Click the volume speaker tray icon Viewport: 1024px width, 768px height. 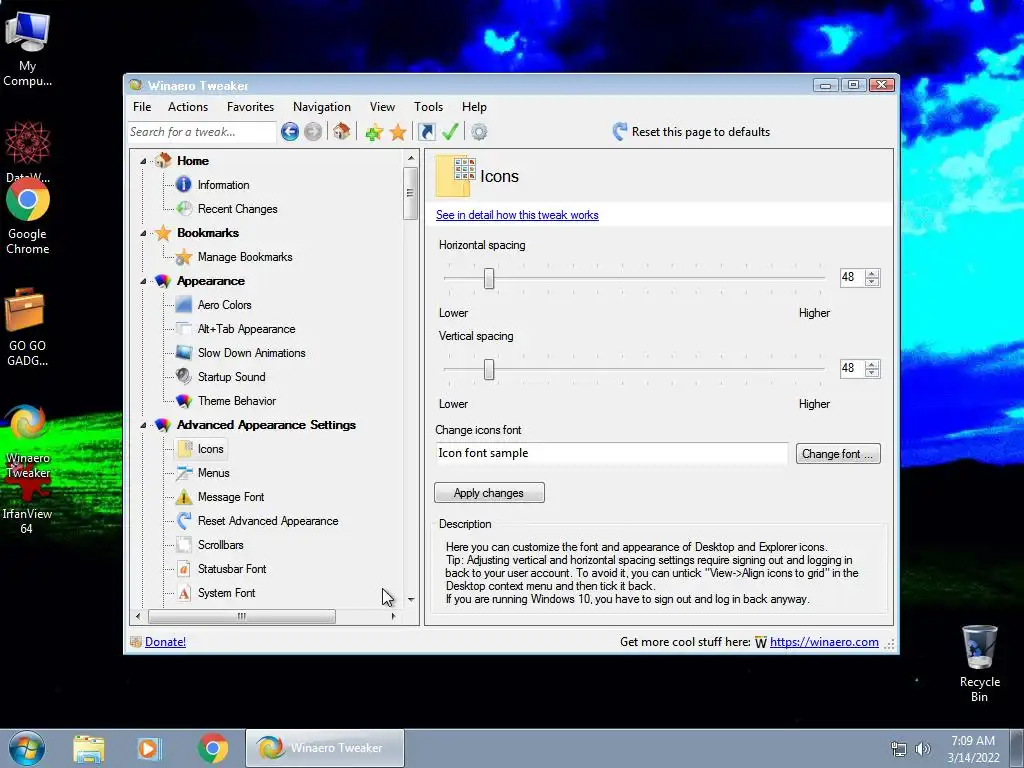tap(923, 749)
